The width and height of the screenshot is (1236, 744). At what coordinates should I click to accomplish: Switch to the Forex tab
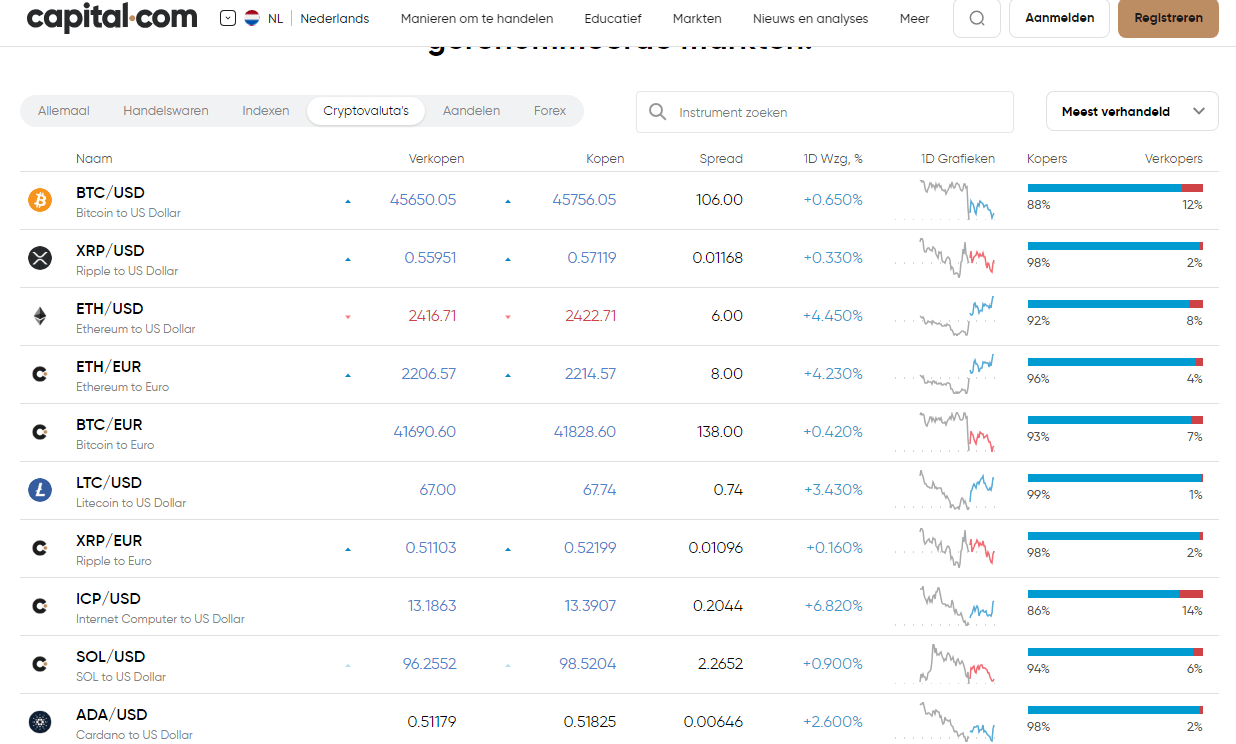tap(550, 111)
